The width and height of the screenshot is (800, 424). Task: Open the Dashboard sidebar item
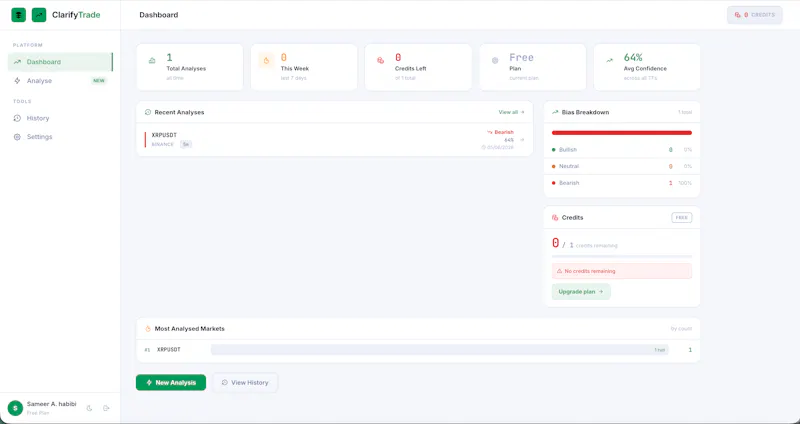(x=60, y=62)
